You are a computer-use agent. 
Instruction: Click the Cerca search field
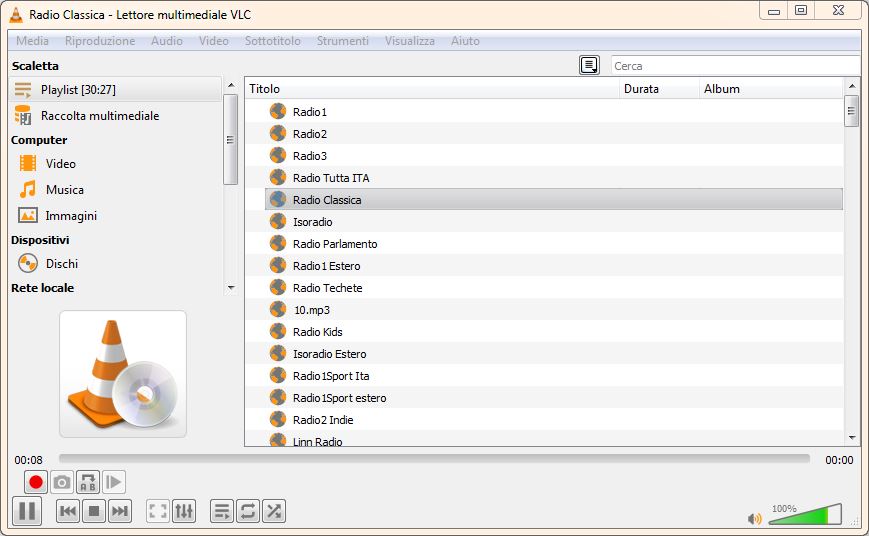pos(735,65)
